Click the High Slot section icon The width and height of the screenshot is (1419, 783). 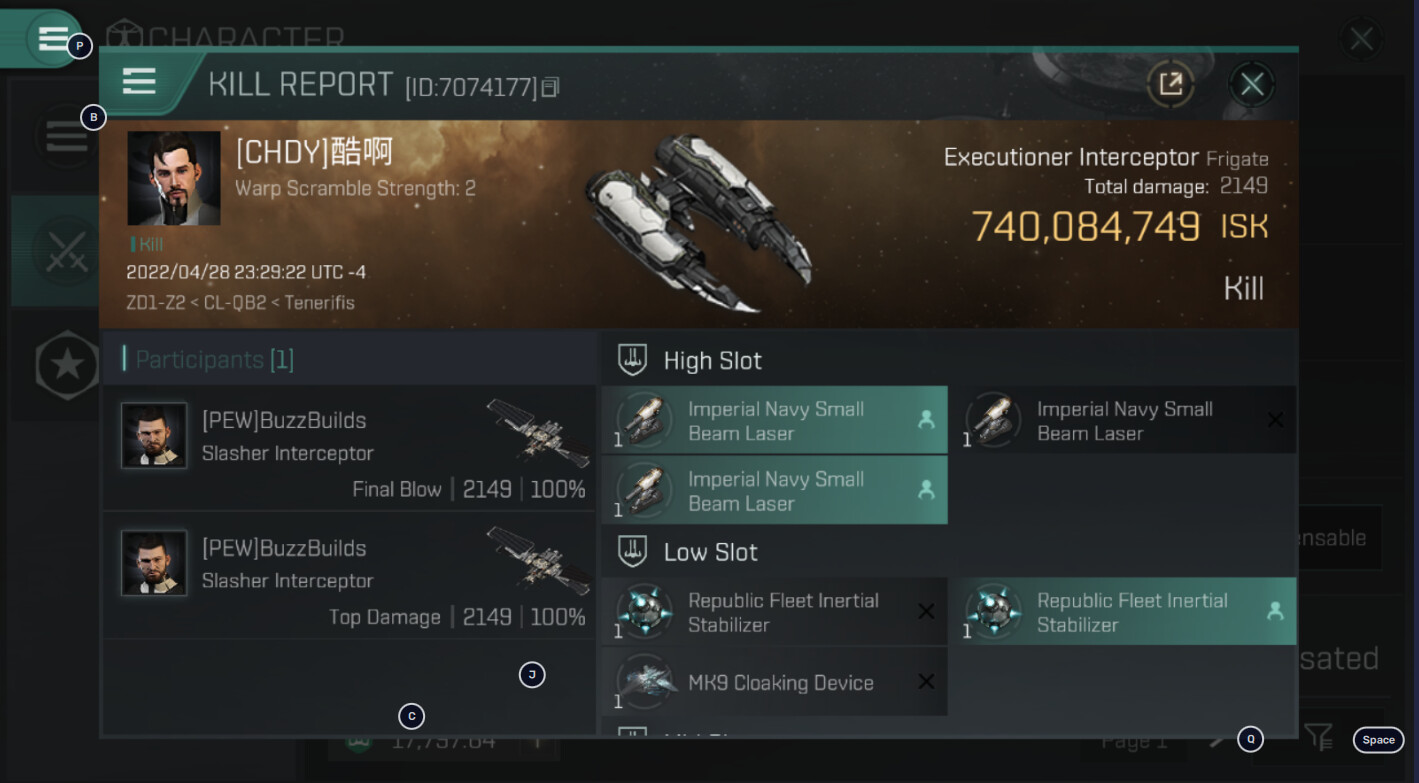coord(632,360)
